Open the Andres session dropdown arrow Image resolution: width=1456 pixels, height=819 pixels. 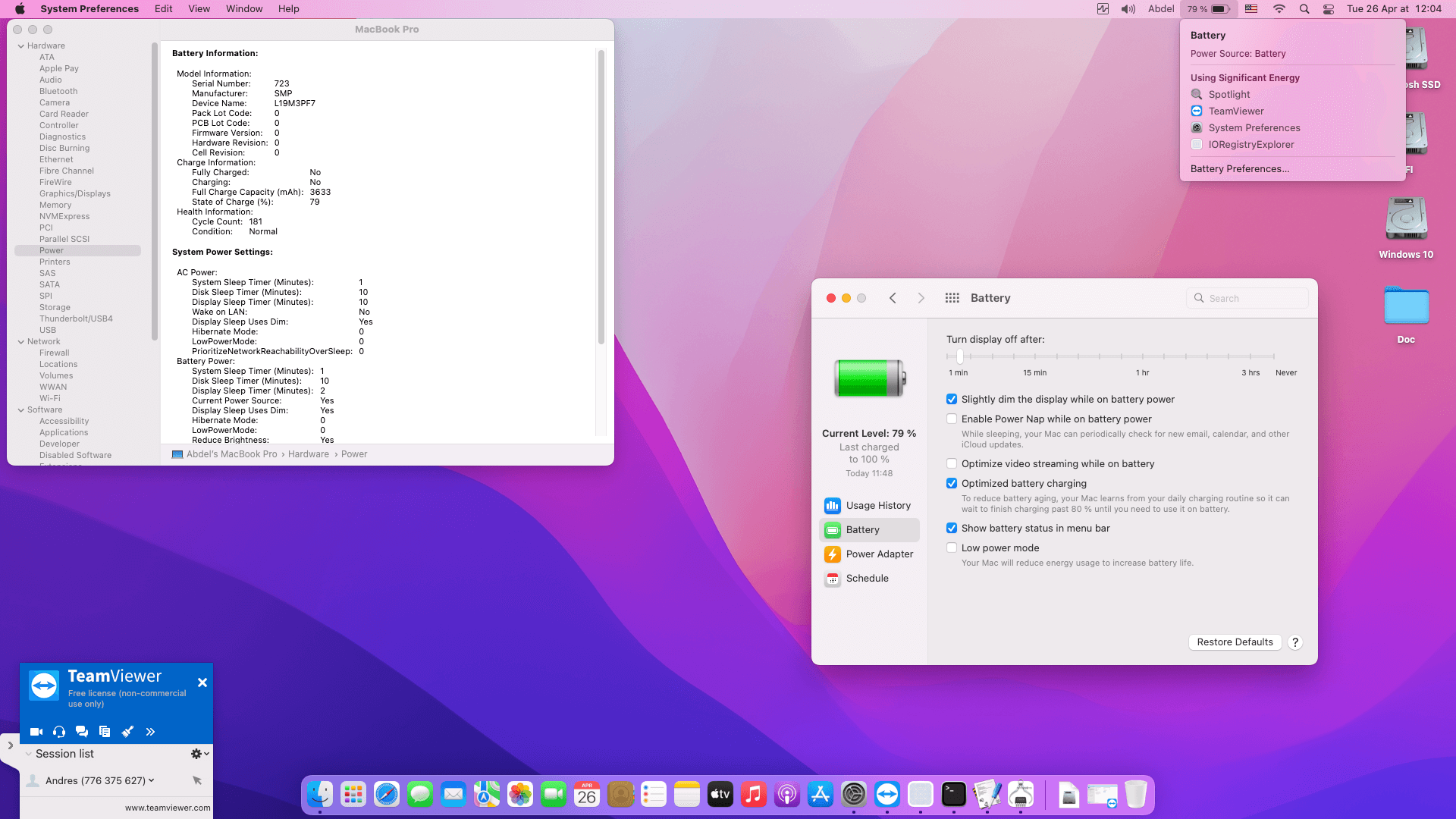(152, 780)
